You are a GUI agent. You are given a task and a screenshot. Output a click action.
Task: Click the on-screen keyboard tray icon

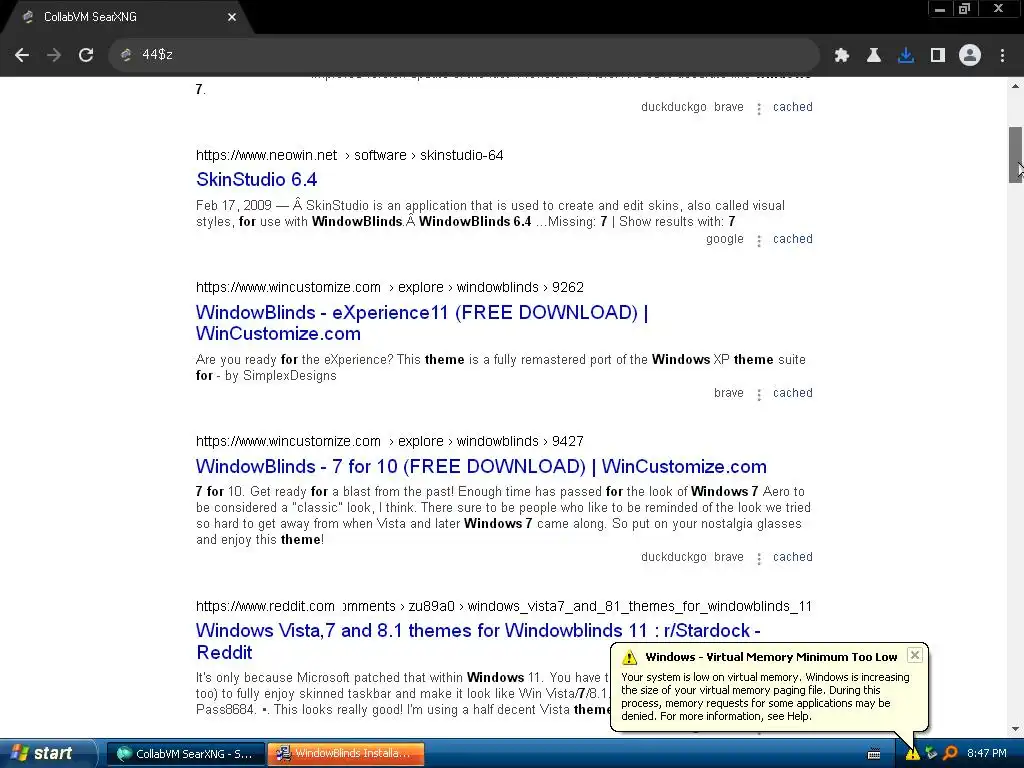[x=874, y=754]
